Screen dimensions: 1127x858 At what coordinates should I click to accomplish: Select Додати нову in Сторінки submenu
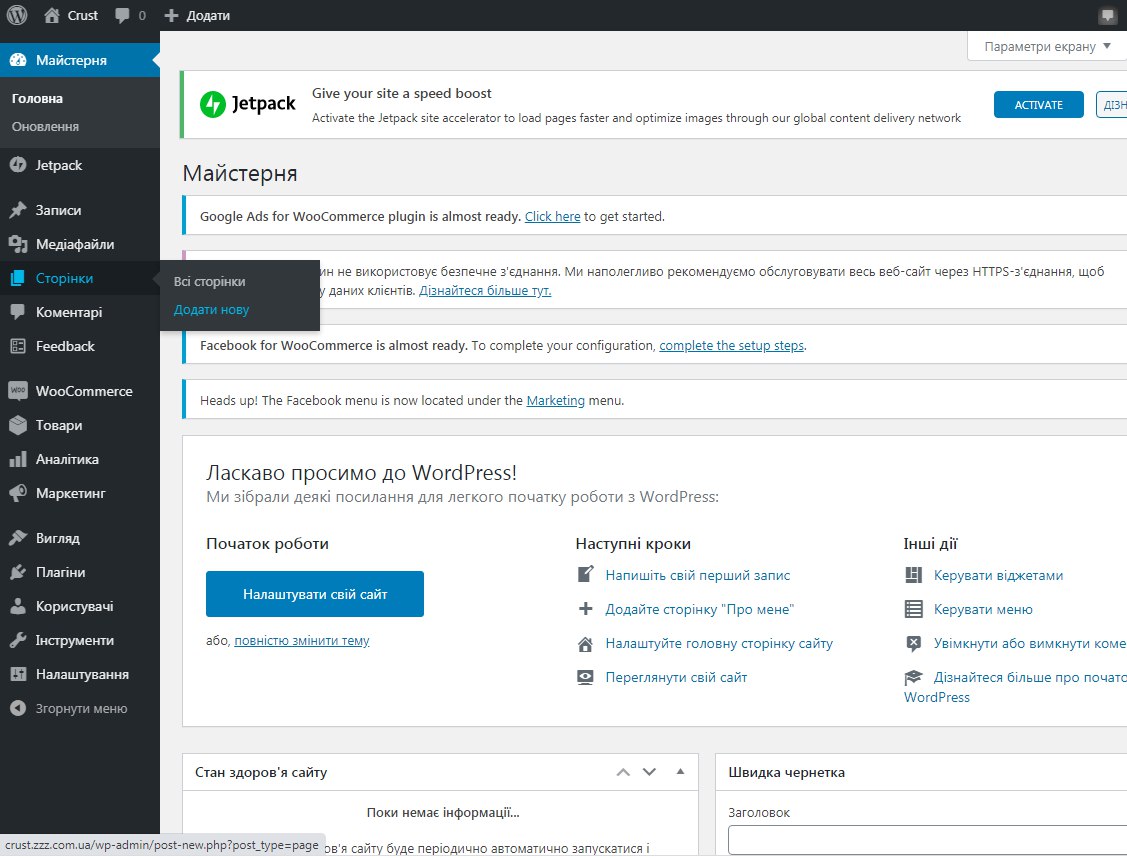point(211,310)
